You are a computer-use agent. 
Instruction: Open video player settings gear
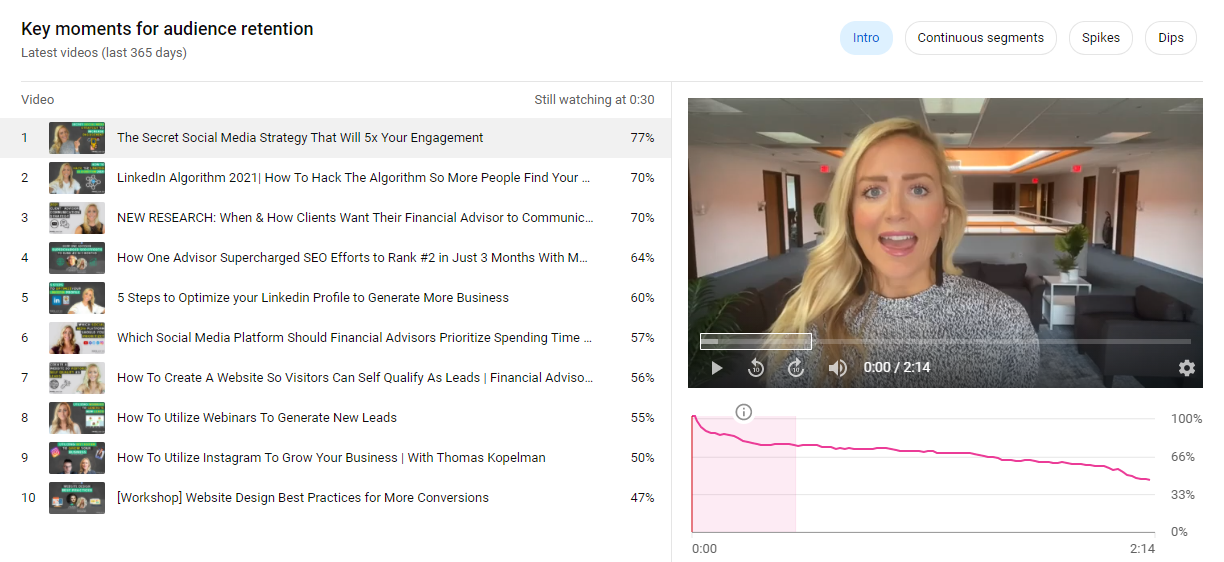(1186, 368)
